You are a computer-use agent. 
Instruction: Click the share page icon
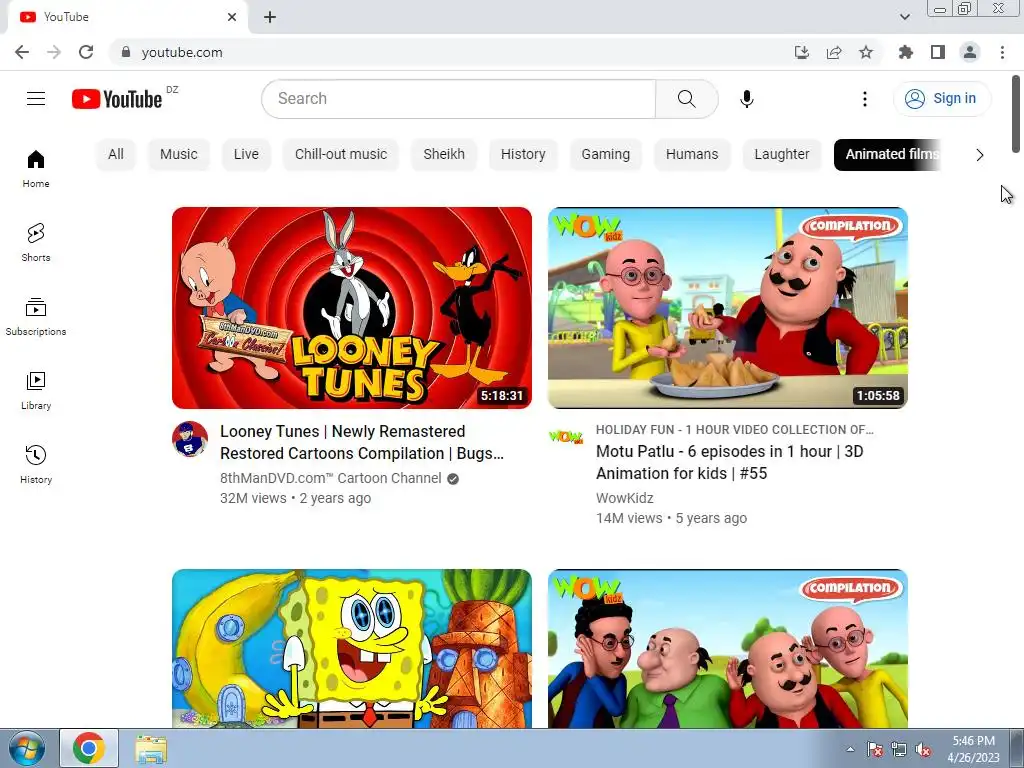coord(833,52)
